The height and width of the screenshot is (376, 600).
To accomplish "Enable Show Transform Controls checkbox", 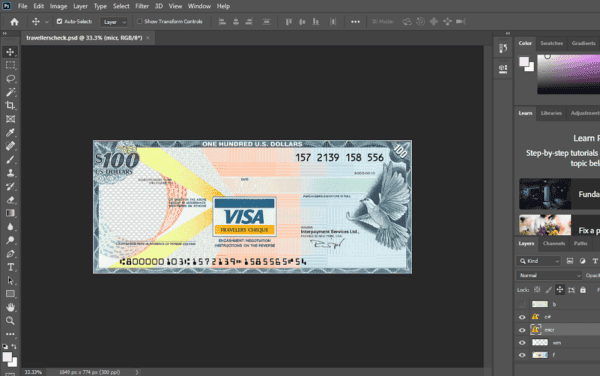I will pyautogui.click(x=140, y=21).
